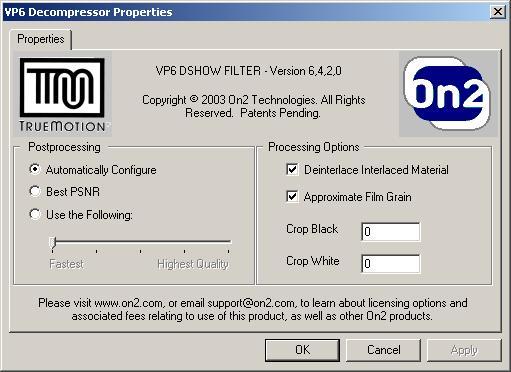511x372 pixels.
Task: Click the Highest Quality slider label
Action: (x=193, y=264)
